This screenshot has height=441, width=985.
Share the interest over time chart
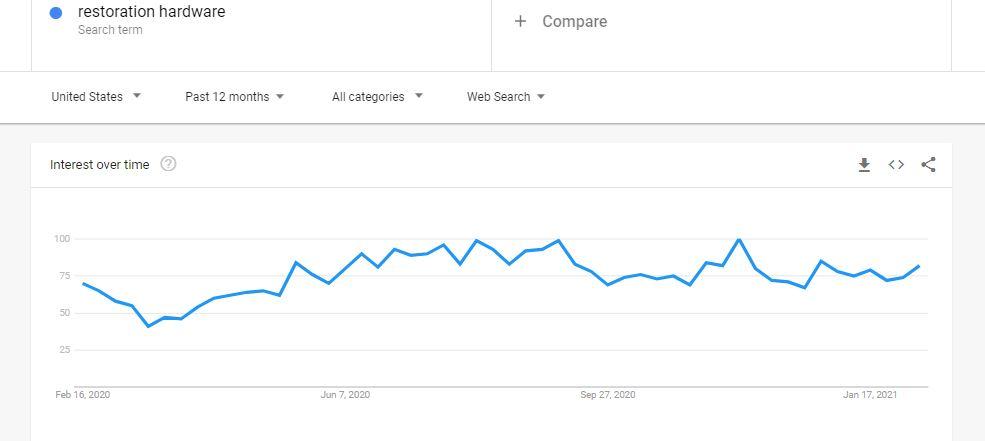pos(928,165)
